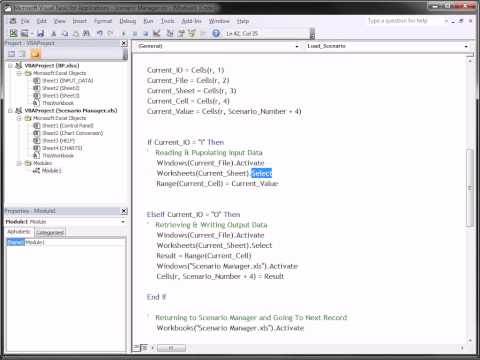Screen dimensions: 480x360
Task: Close the Project explorer panel
Action: click(x=124, y=43)
